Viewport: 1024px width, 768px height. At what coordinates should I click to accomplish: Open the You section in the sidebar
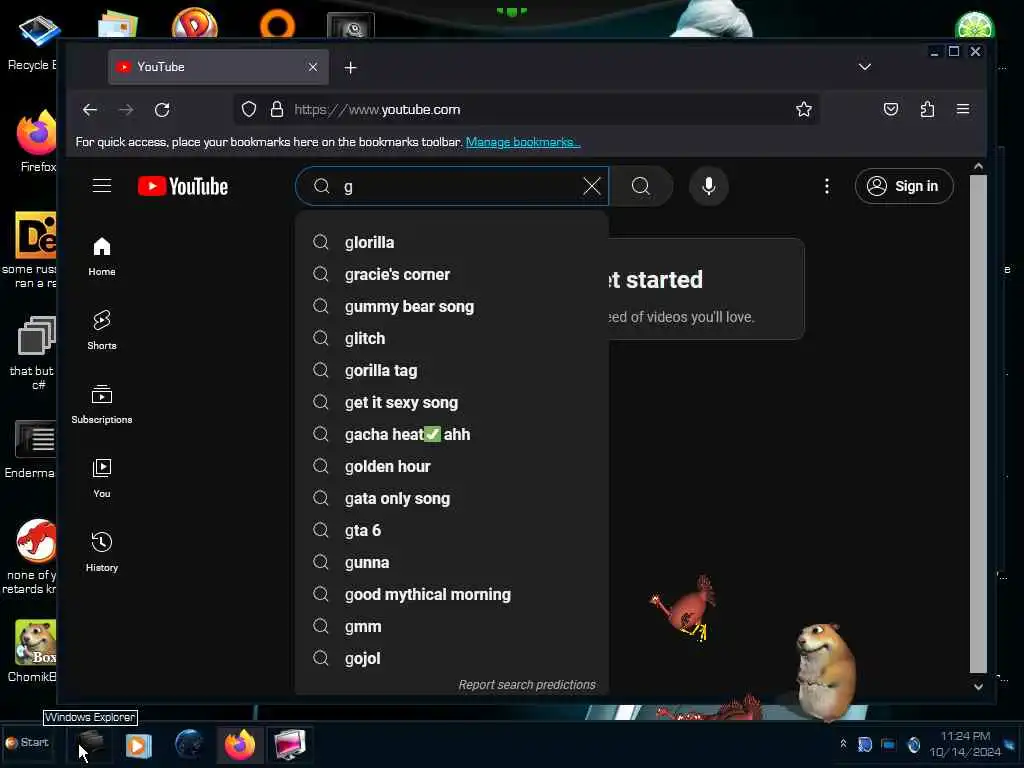pyautogui.click(x=102, y=478)
